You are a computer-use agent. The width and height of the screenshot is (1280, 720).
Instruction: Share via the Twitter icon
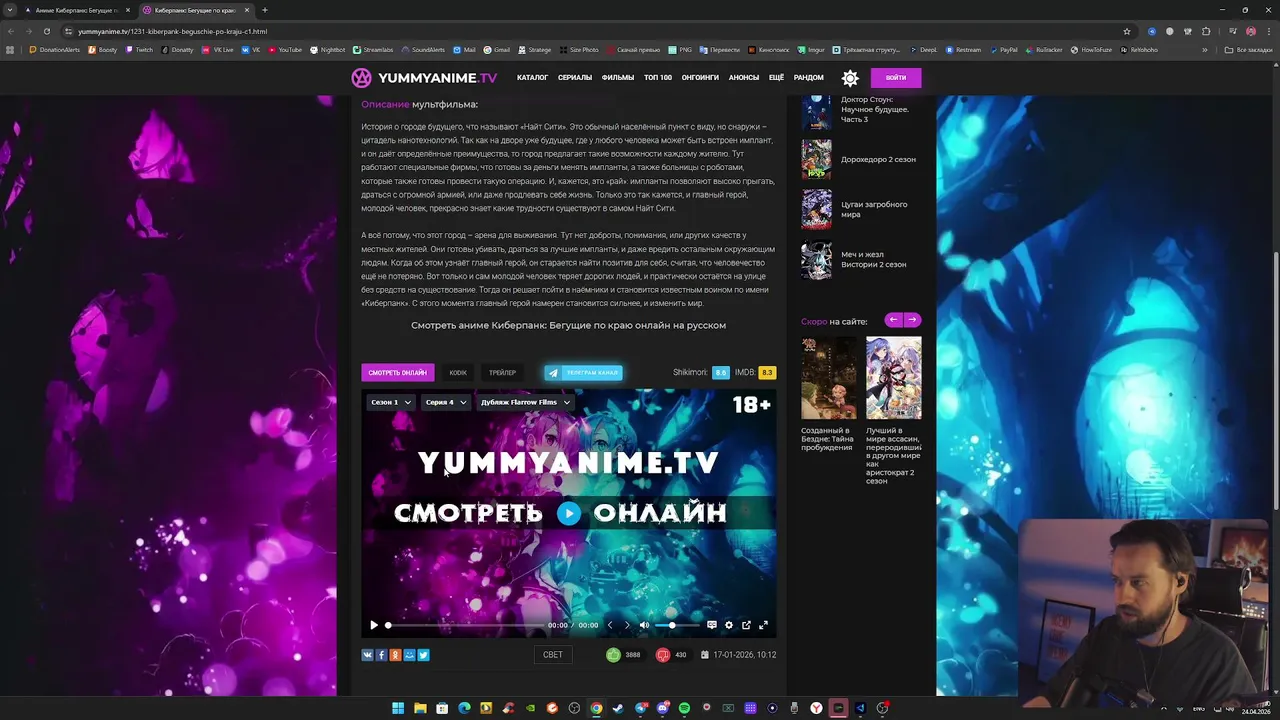(423, 655)
